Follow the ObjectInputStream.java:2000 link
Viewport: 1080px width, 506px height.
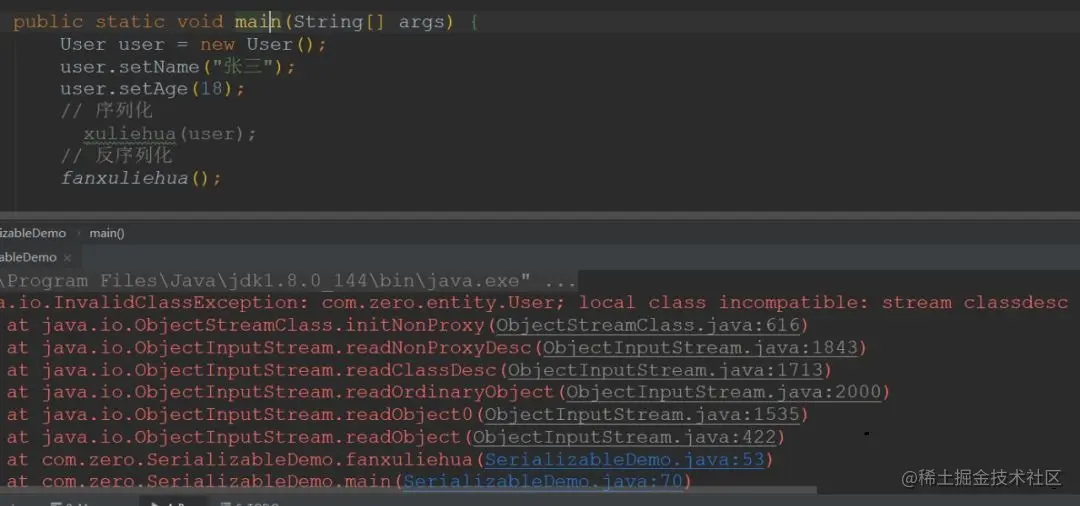[724, 392]
